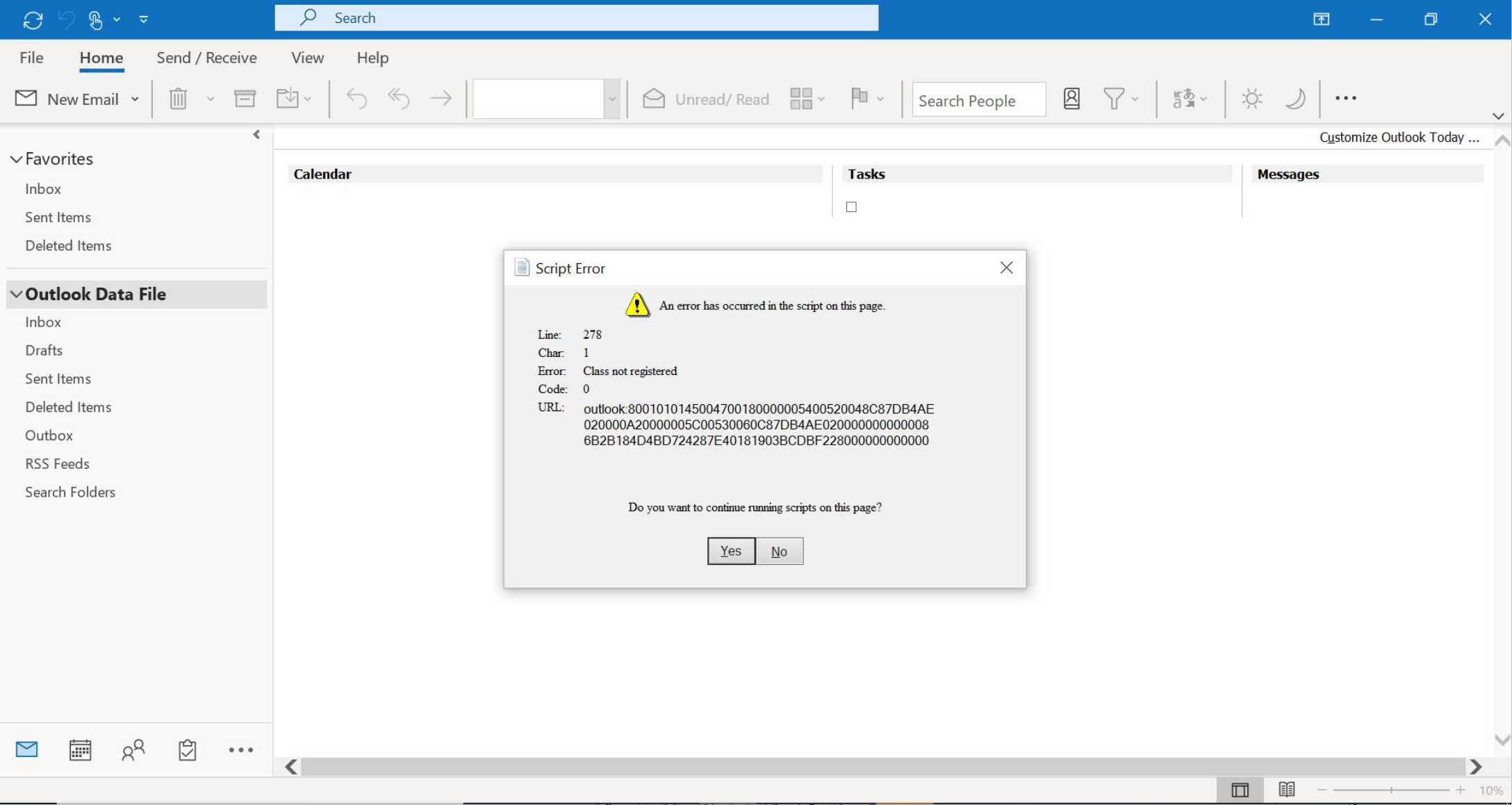Image resolution: width=1512 pixels, height=805 pixels.
Task: Open the Categorize dropdown arrow
Action: [821, 99]
